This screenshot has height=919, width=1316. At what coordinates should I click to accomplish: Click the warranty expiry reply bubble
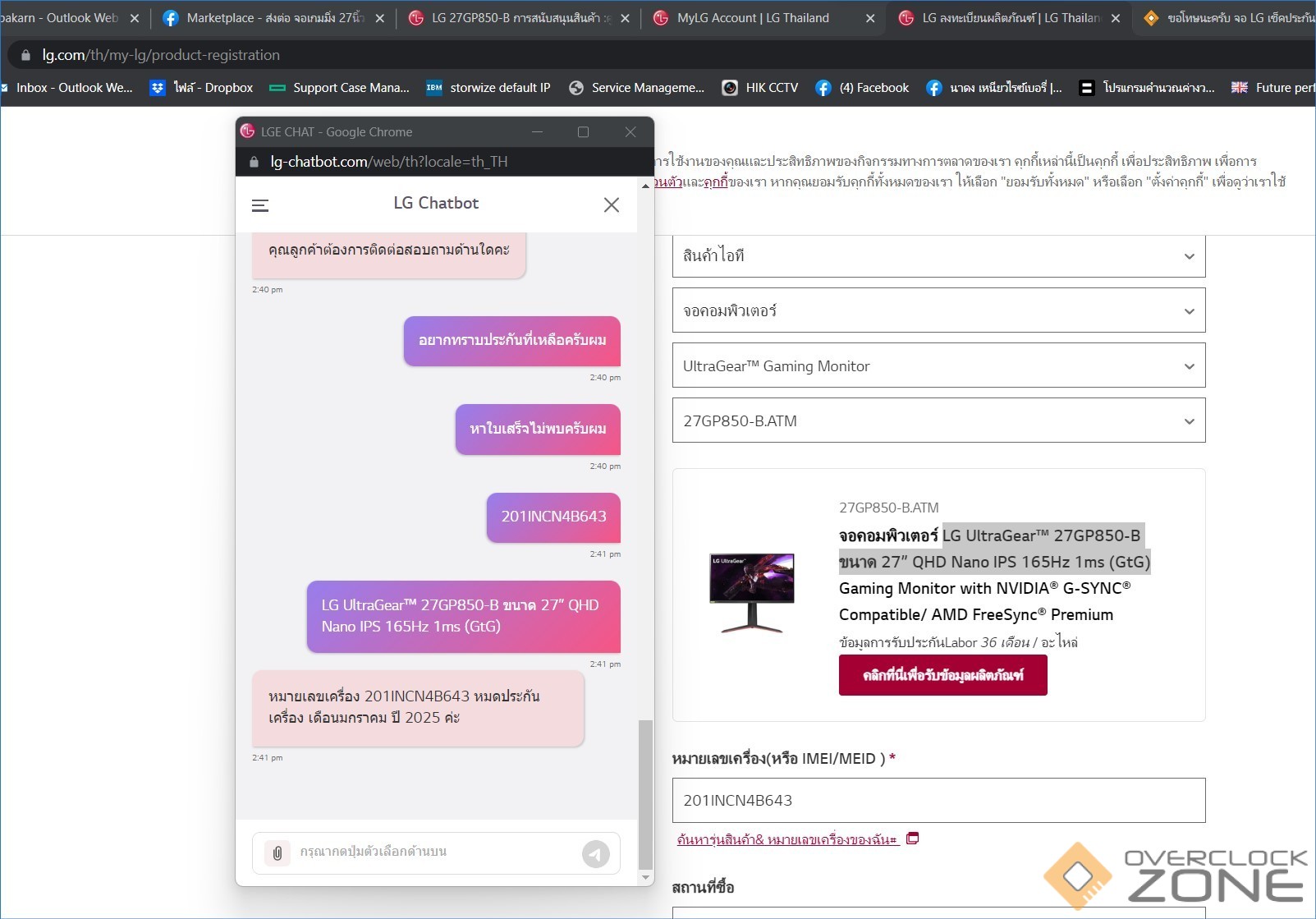click(418, 708)
